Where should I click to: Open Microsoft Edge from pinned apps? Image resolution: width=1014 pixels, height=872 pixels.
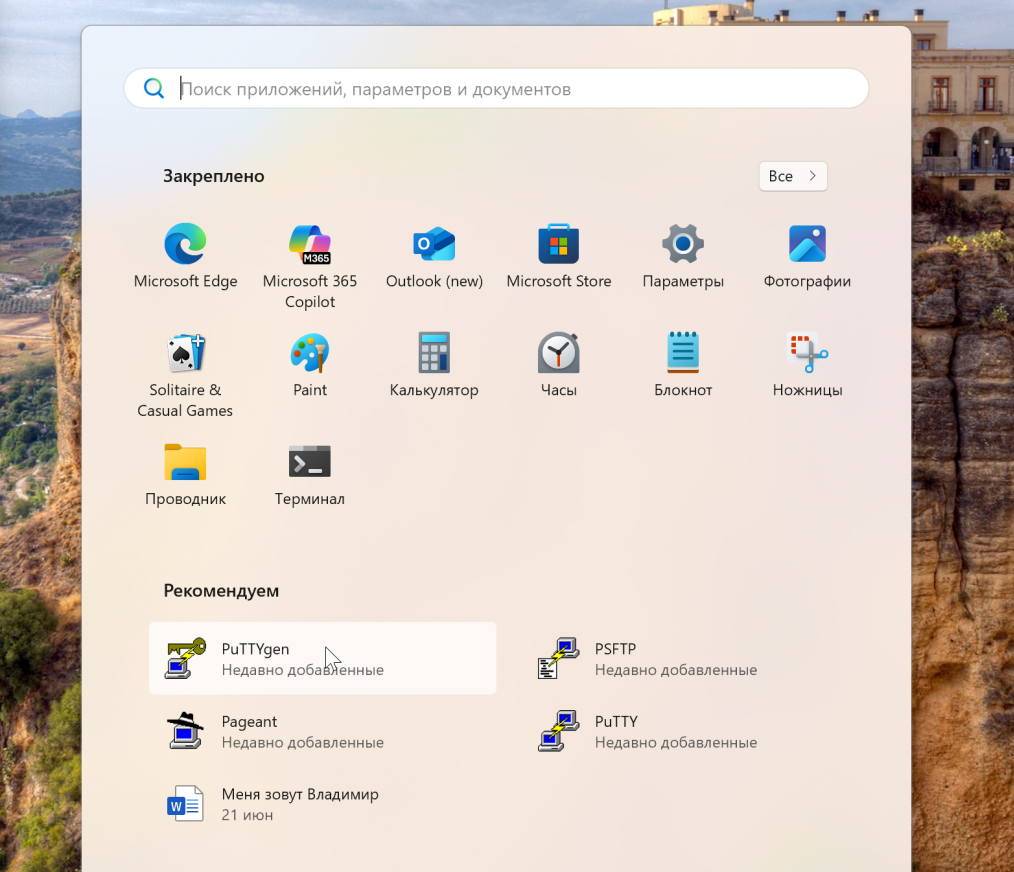click(185, 256)
